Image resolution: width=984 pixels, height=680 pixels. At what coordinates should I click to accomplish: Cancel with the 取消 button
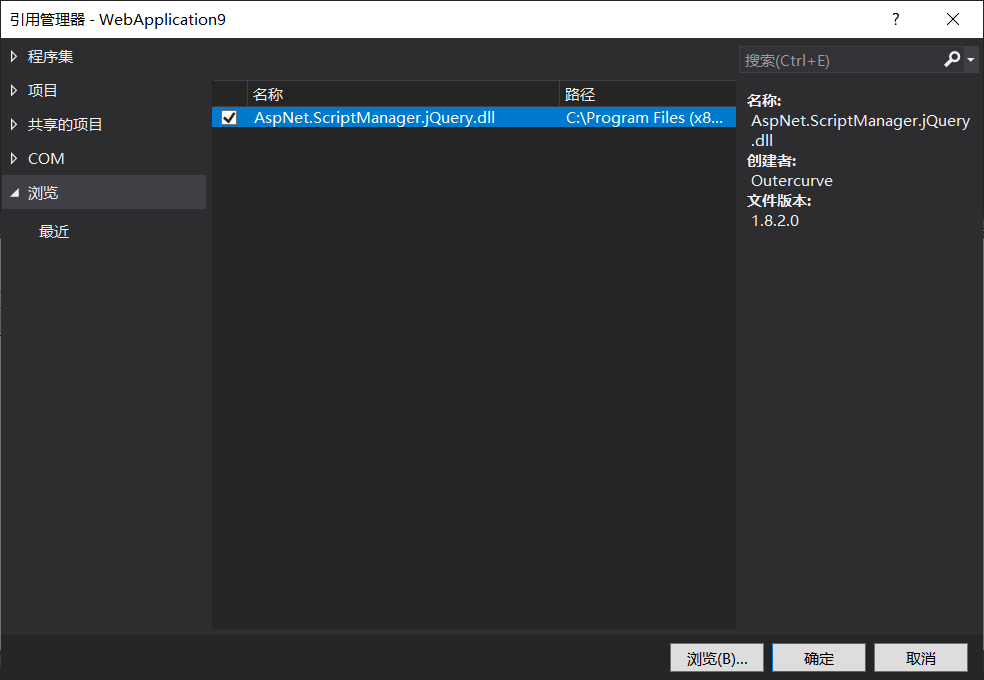tap(921, 658)
